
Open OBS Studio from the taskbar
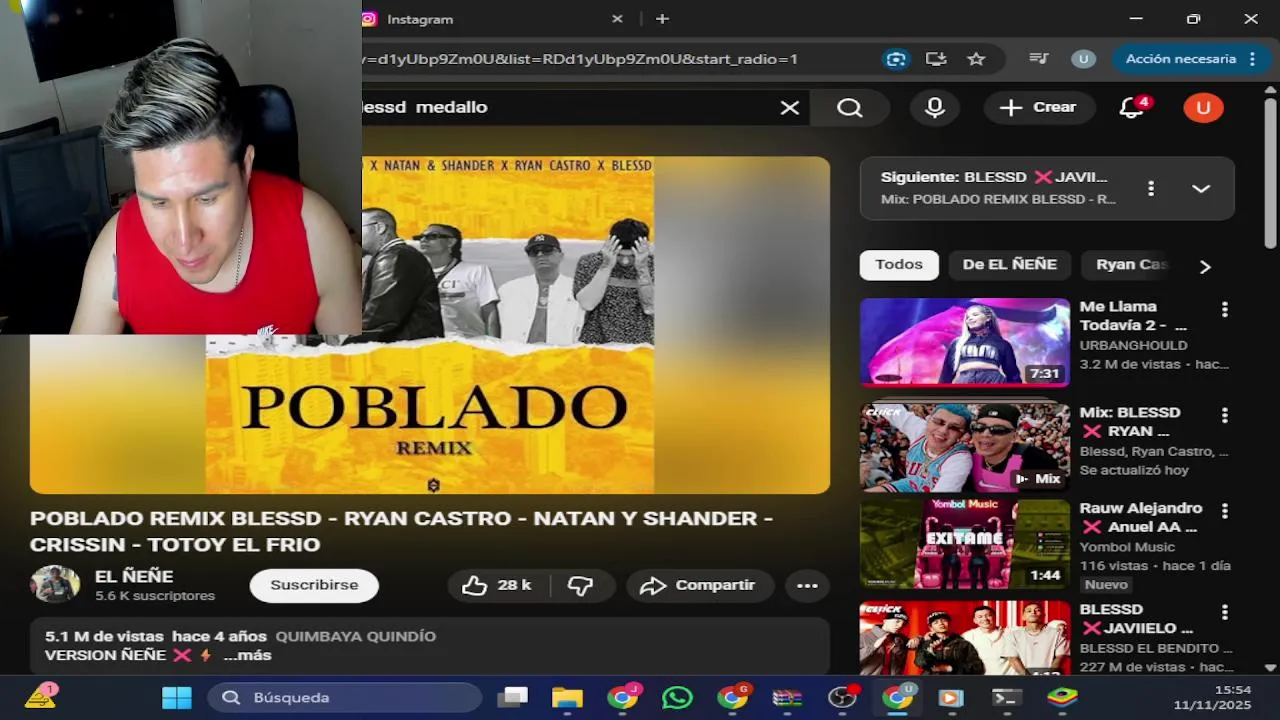tap(842, 697)
